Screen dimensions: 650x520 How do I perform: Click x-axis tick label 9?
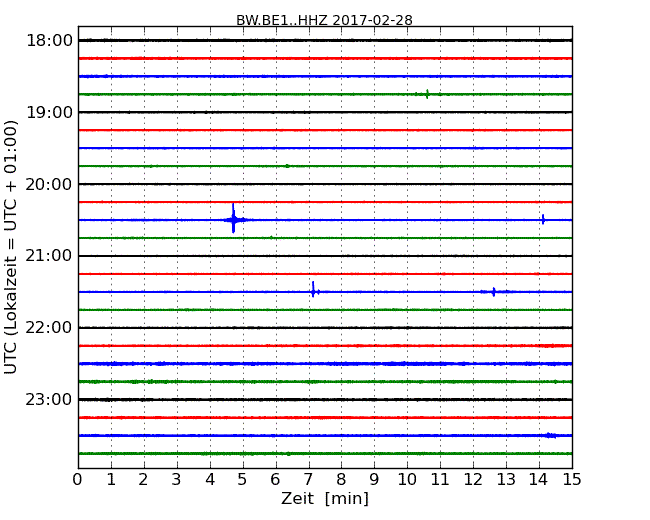click(374, 479)
